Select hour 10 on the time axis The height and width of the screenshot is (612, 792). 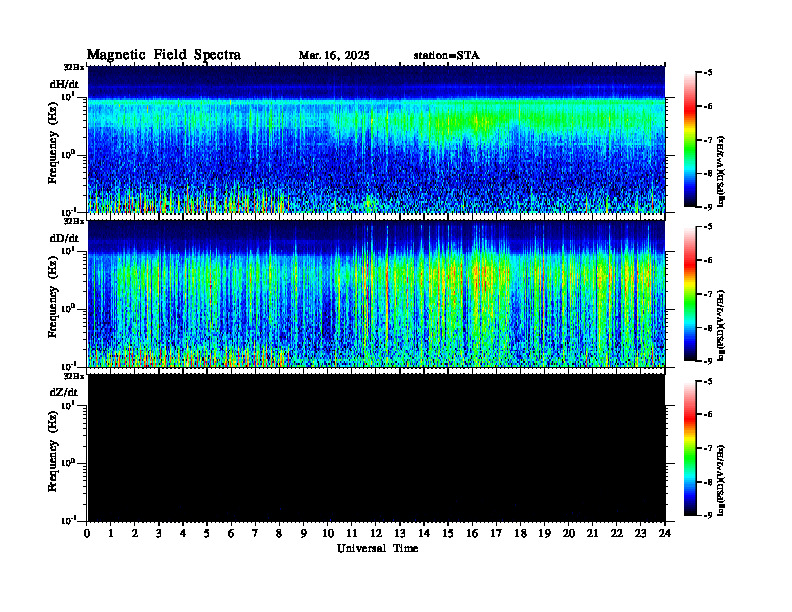pos(328,534)
